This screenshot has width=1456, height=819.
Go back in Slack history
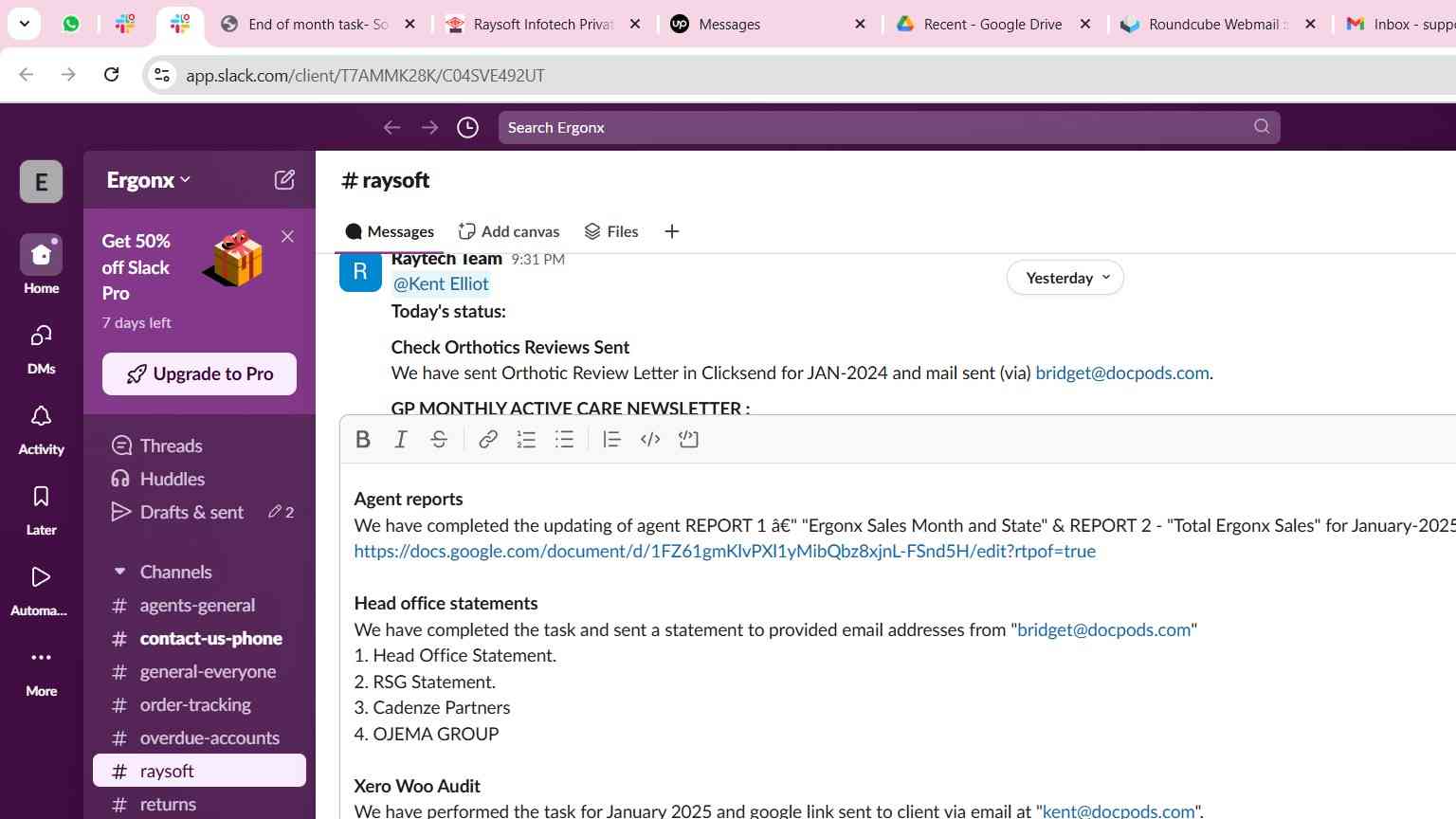click(392, 127)
